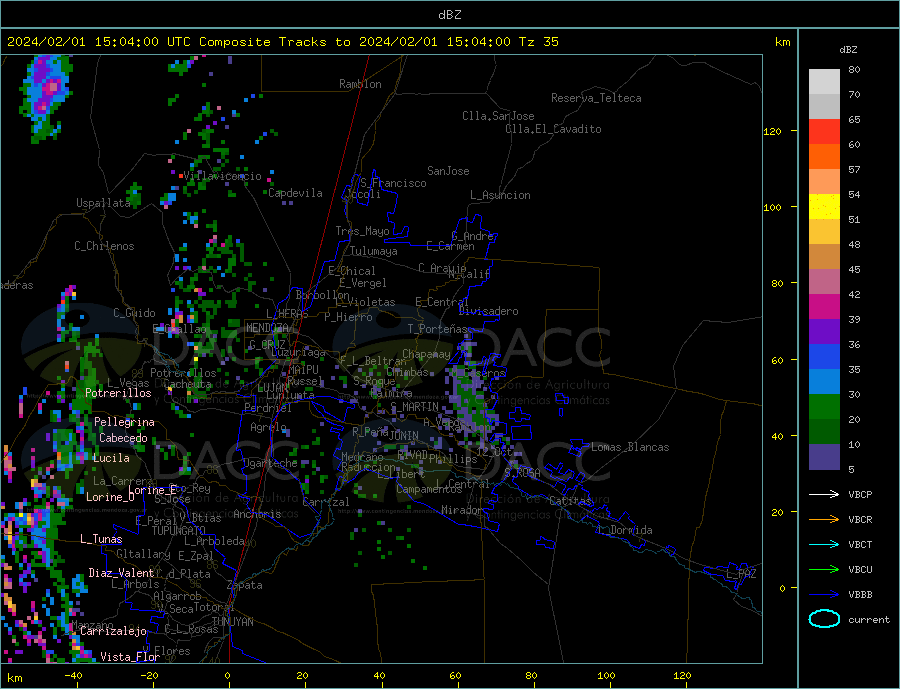Click the C_Chilenos map label

[104, 246]
